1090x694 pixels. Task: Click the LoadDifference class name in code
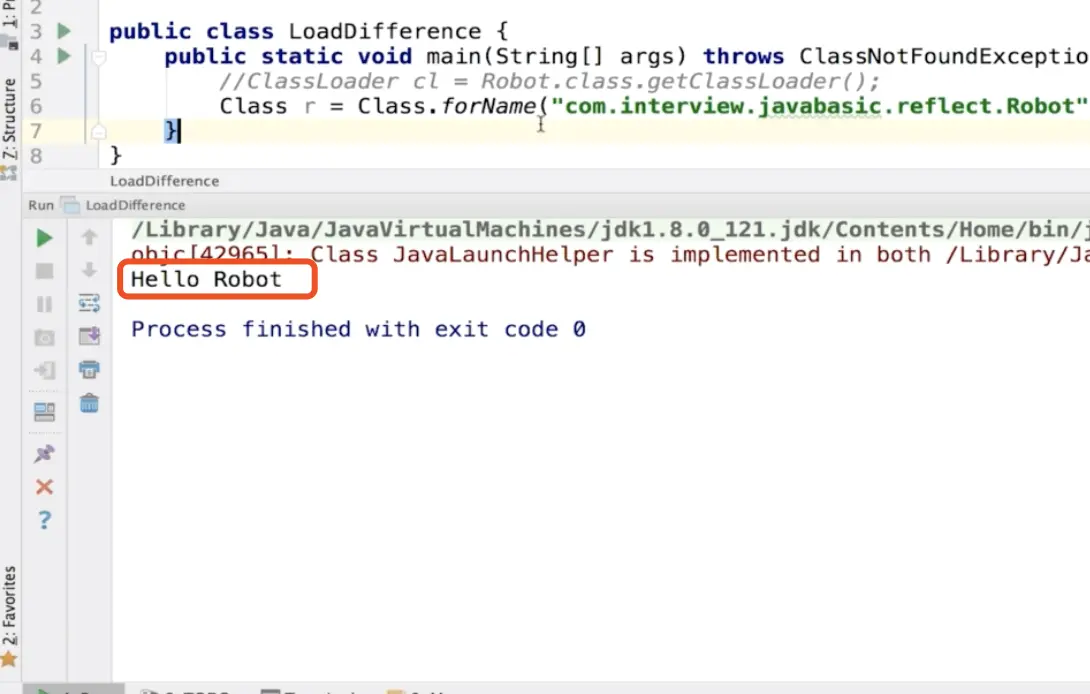pyautogui.click(x=384, y=31)
